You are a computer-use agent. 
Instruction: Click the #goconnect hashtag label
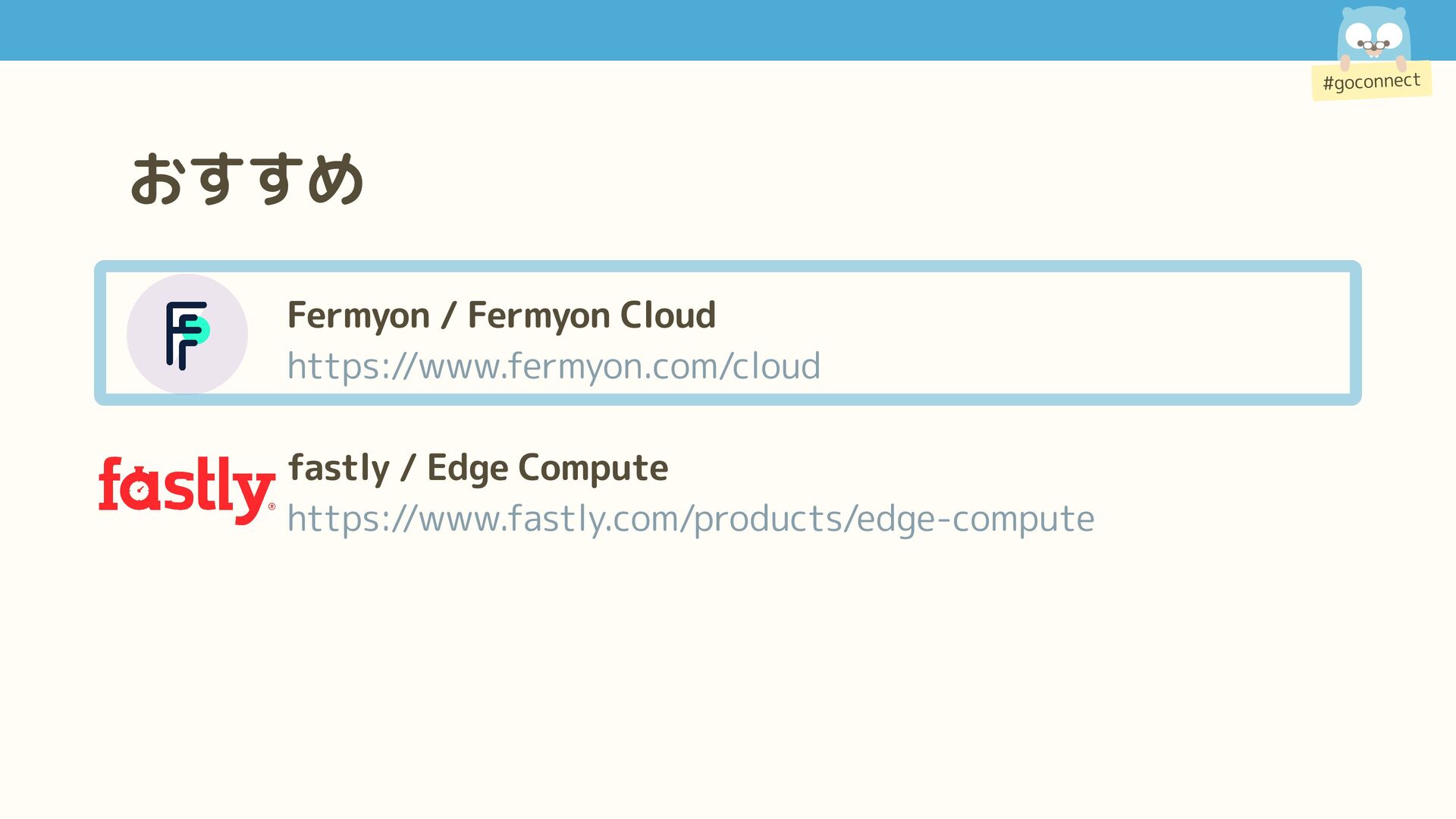tap(1371, 81)
